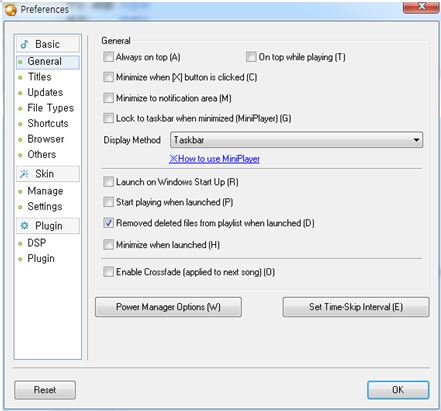The height and width of the screenshot is (411, 441).
Task: Open the Shortcuts preferences page
Action: (48, 123)
